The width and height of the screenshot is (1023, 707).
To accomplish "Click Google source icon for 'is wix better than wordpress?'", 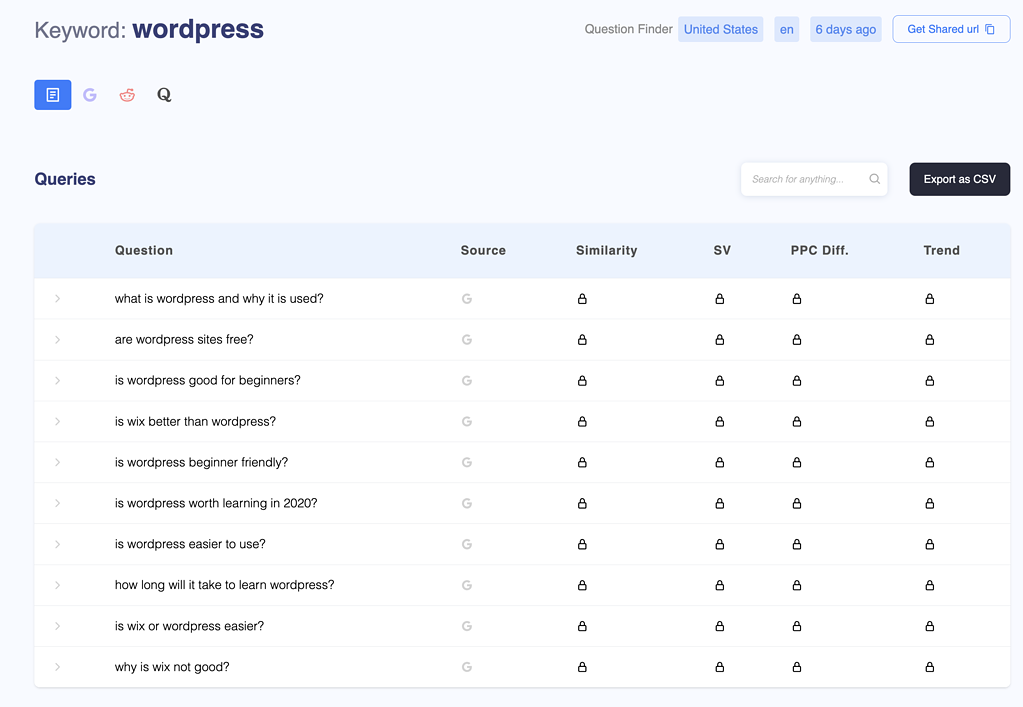I will point(467,422).
